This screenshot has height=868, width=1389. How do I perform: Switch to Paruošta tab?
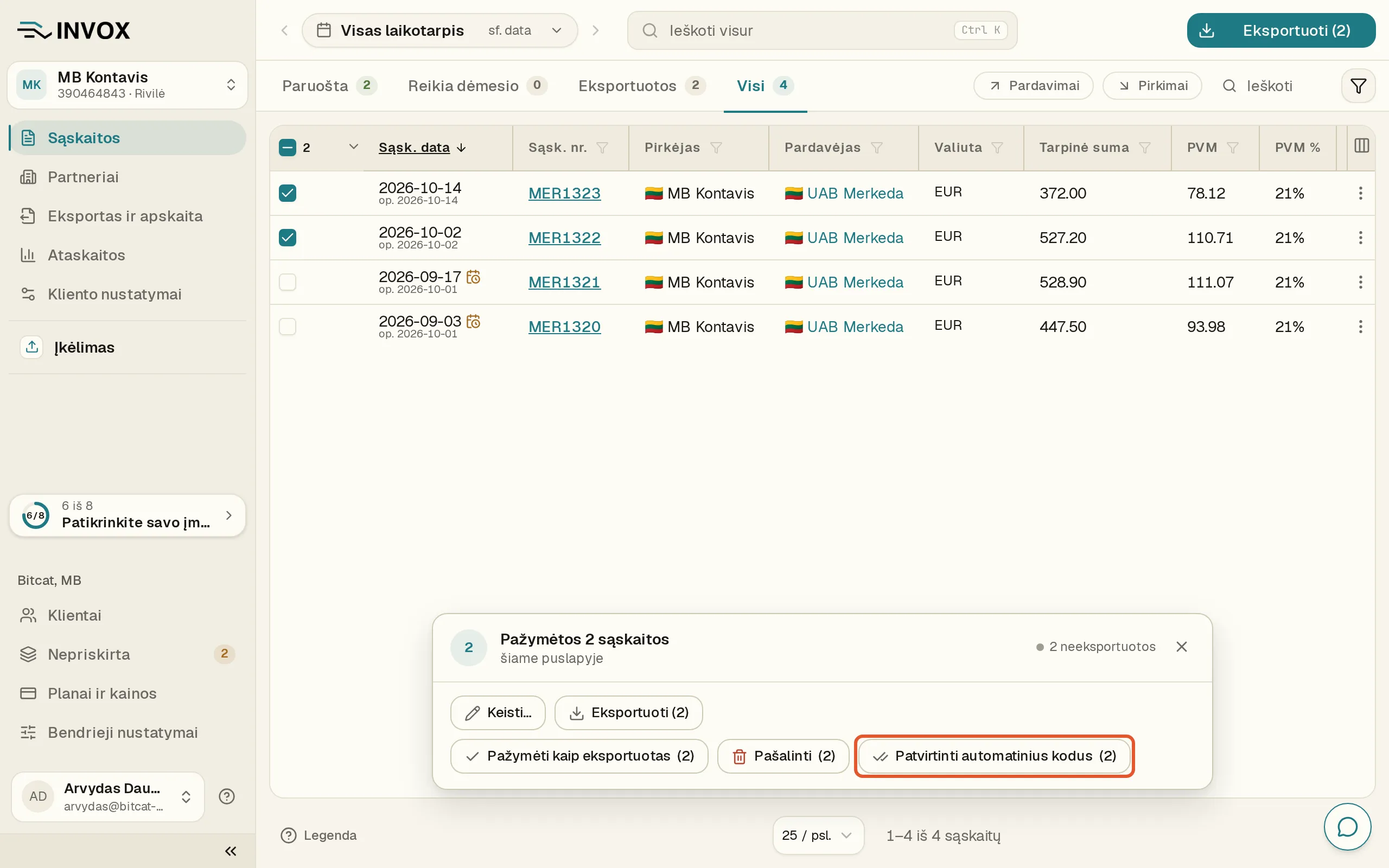point(329,86)
